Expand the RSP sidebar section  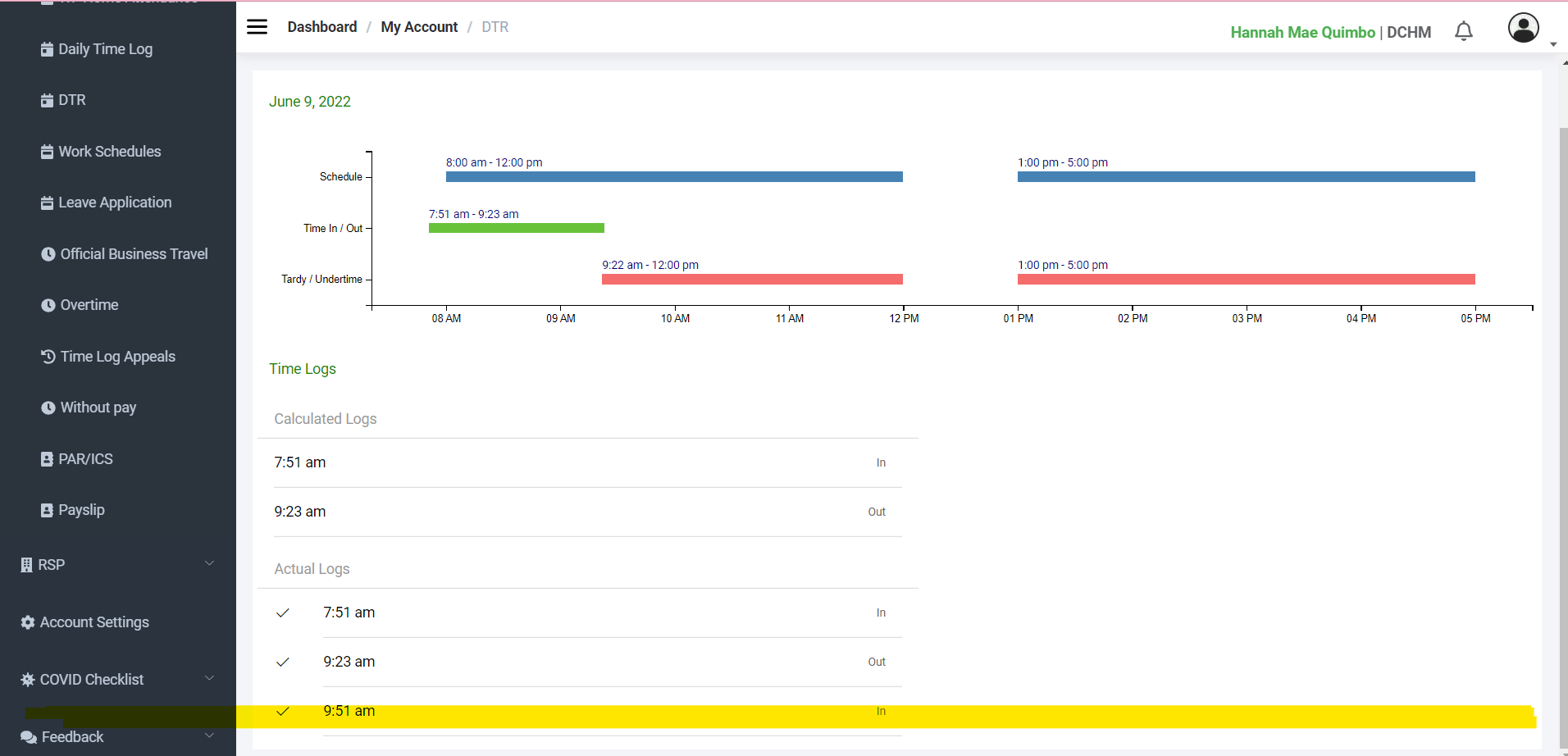(x=209, y=564)
